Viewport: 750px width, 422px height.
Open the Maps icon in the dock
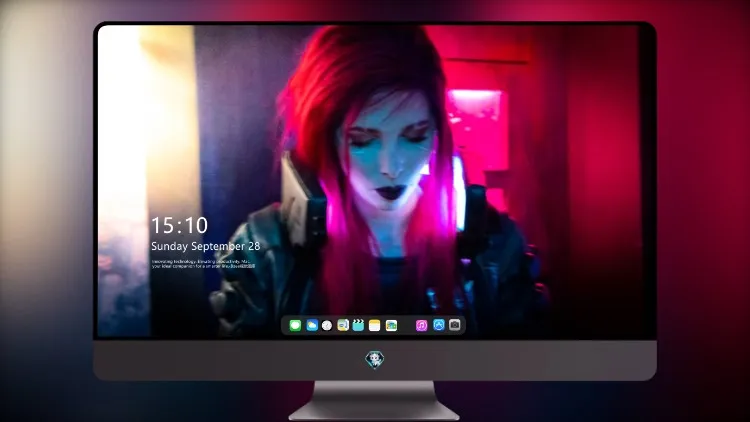coord(343,325)
